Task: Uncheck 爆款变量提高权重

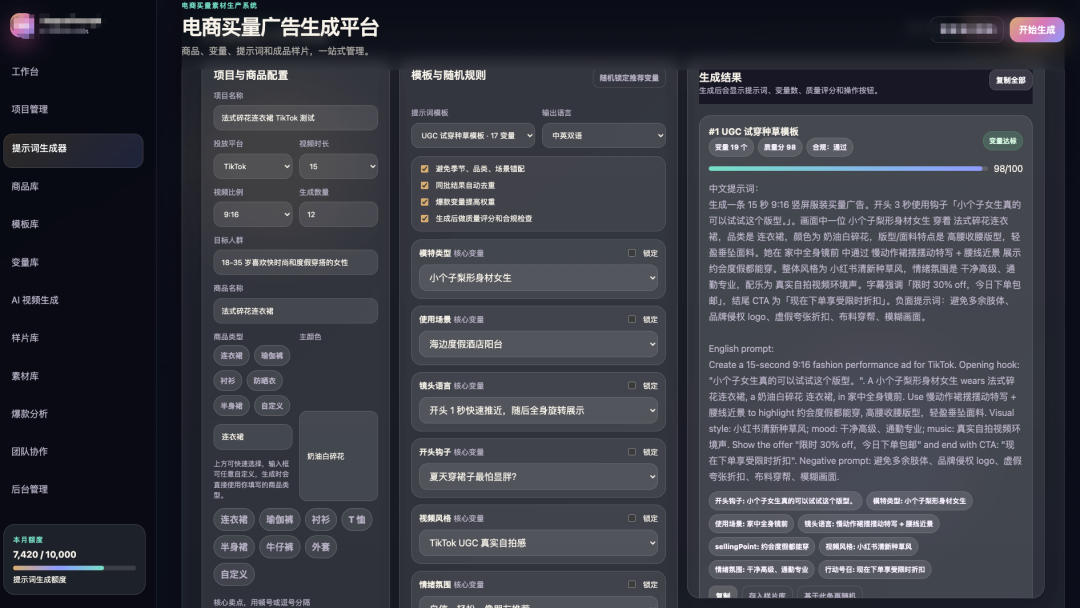Action: [424, 202]
